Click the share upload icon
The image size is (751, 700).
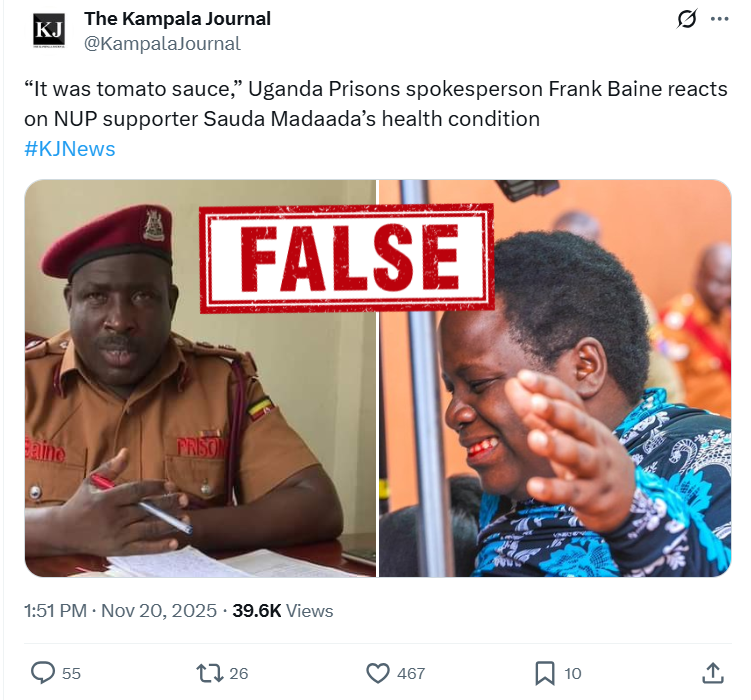(713, 673)
